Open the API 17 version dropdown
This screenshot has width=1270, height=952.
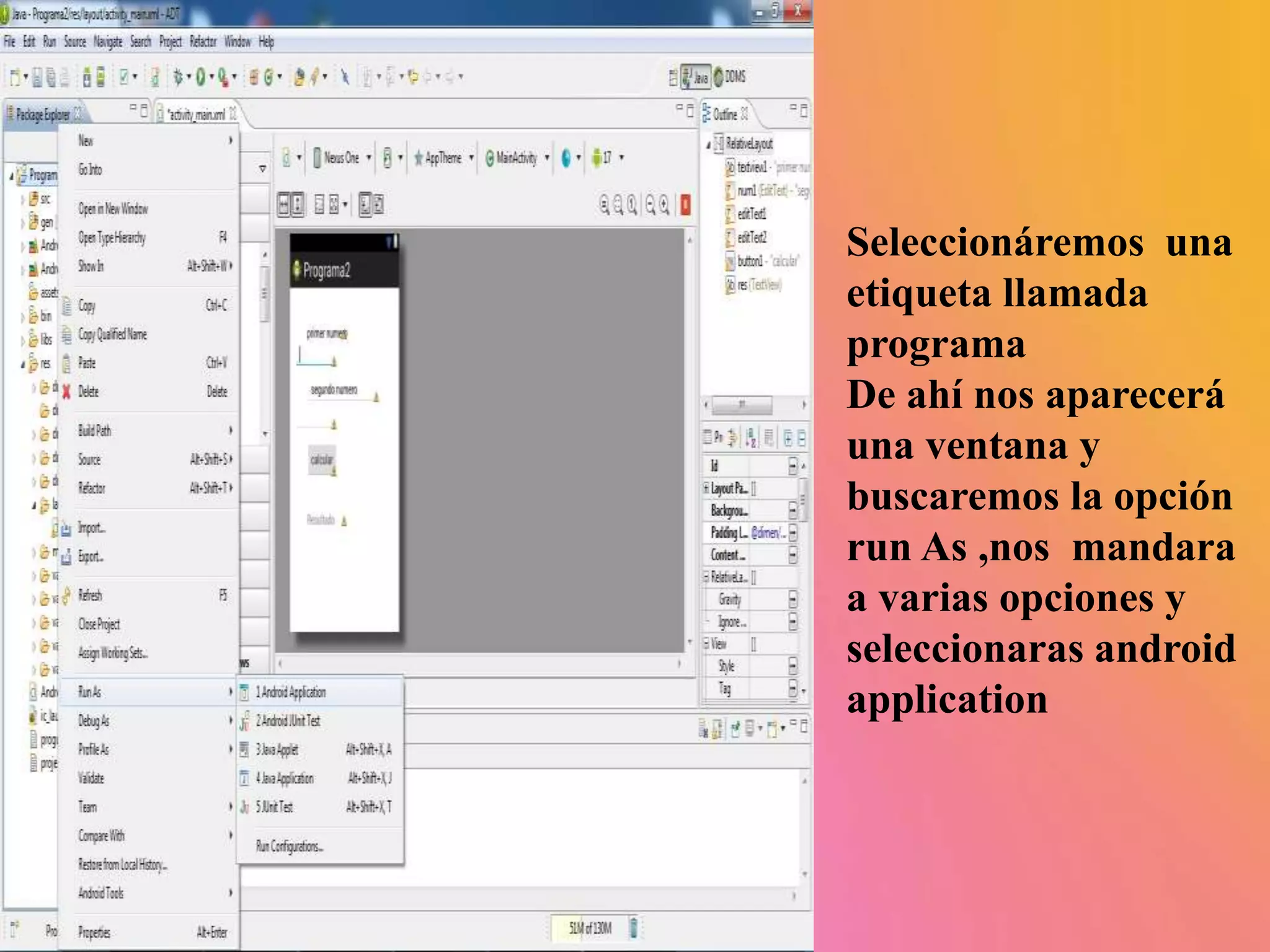point(608,157)
